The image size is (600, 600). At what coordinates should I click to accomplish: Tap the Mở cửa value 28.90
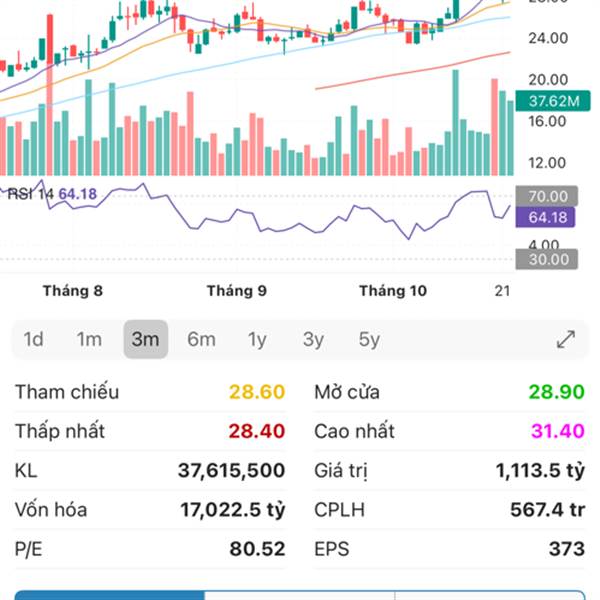tap(557, 392)
